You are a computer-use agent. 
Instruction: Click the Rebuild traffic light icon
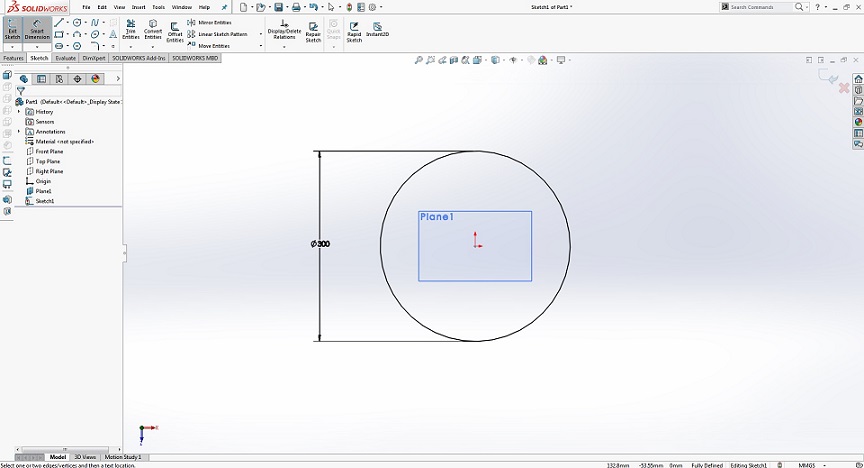(350, 7)
